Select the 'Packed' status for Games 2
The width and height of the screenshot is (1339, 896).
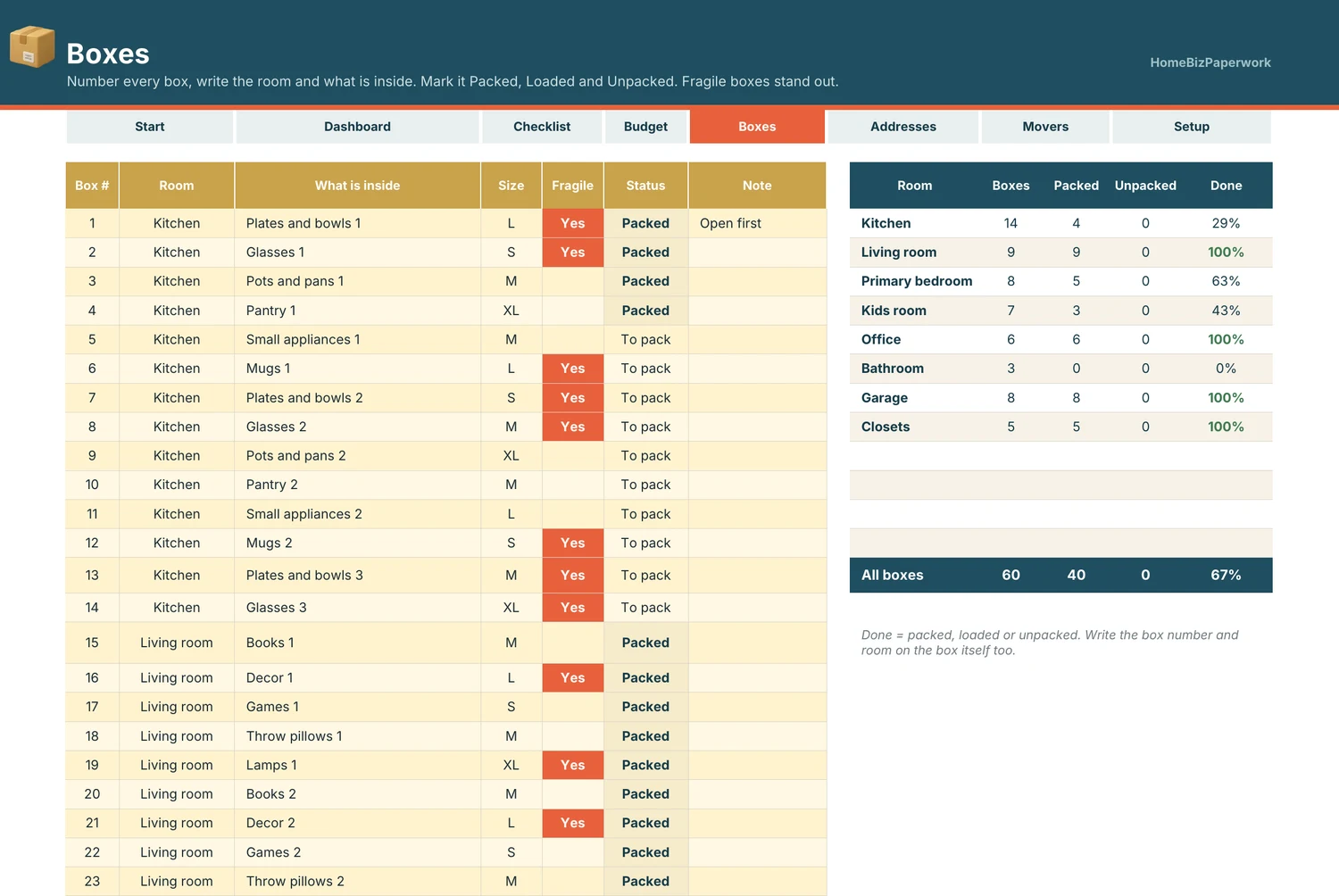pos(645,852)
